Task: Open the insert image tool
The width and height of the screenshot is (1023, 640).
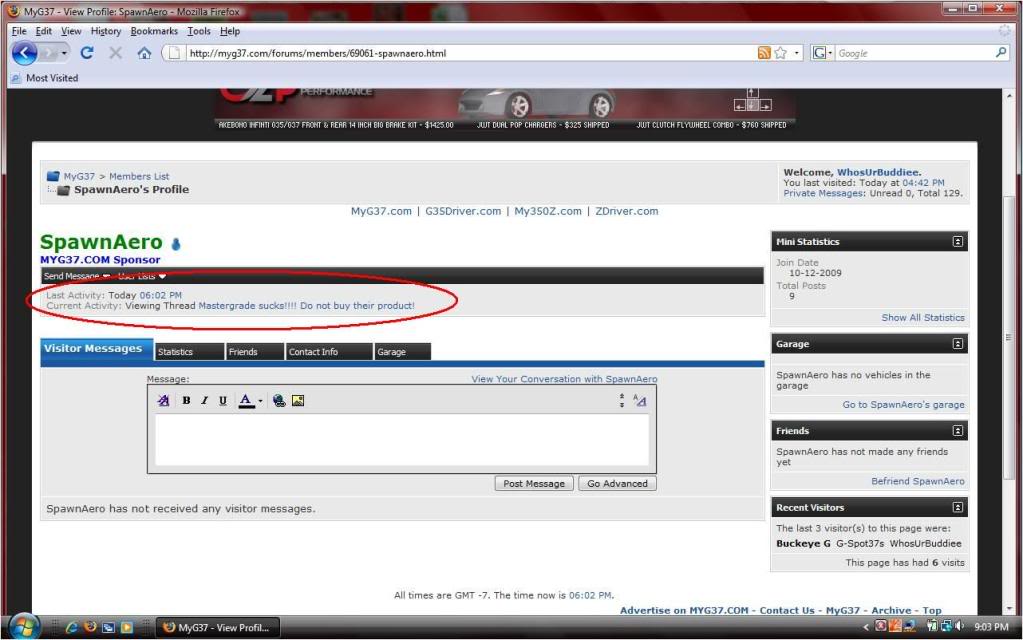Action: click(x=297, y=401)
